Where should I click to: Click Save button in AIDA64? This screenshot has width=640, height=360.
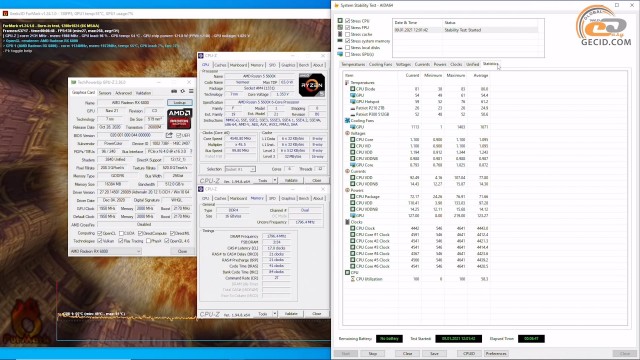(x=434, y=353)
